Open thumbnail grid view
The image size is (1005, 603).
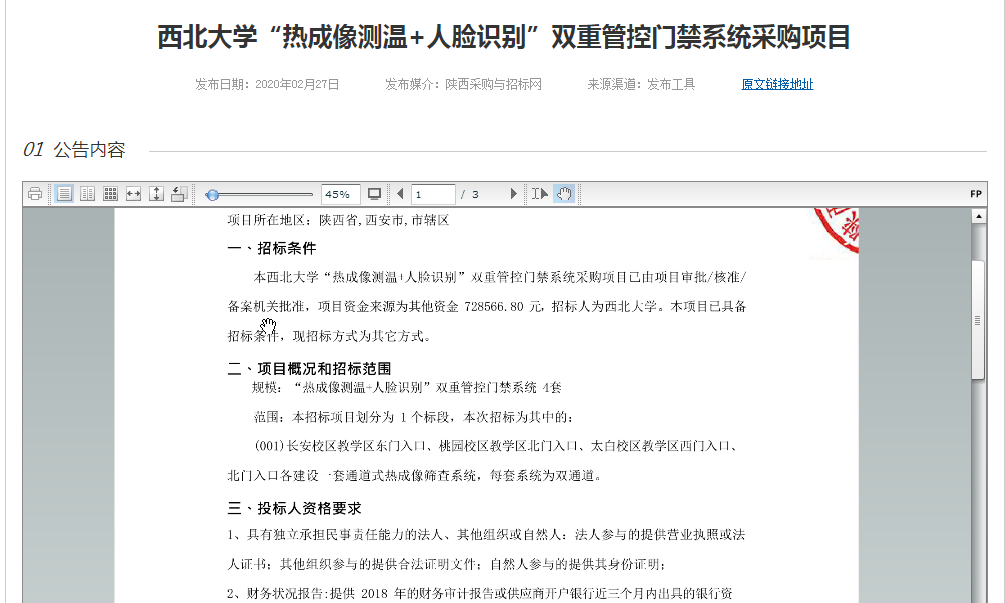110,194
